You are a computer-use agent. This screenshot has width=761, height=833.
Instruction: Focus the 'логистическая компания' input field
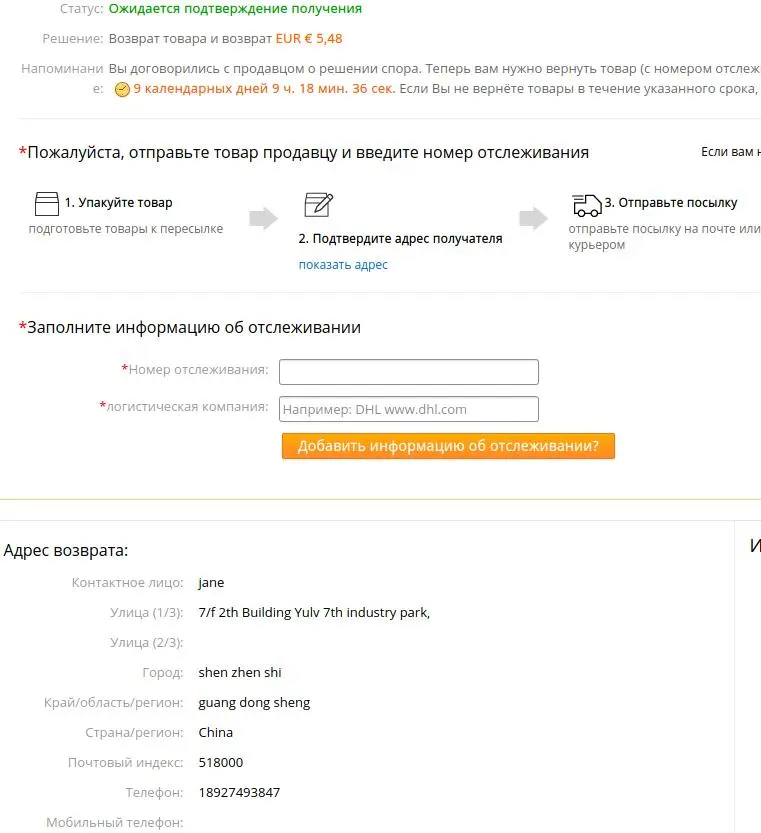pos(409,409)
